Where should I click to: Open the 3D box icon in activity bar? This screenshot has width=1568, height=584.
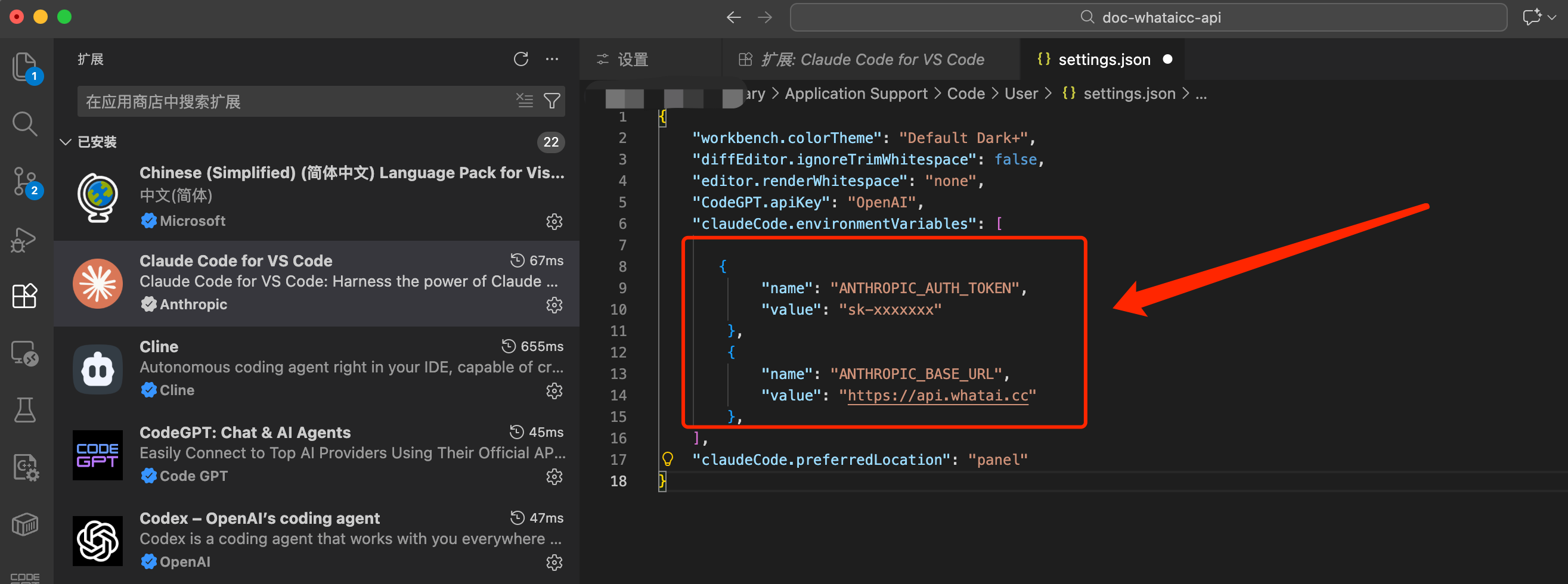[x=24, y=524]
